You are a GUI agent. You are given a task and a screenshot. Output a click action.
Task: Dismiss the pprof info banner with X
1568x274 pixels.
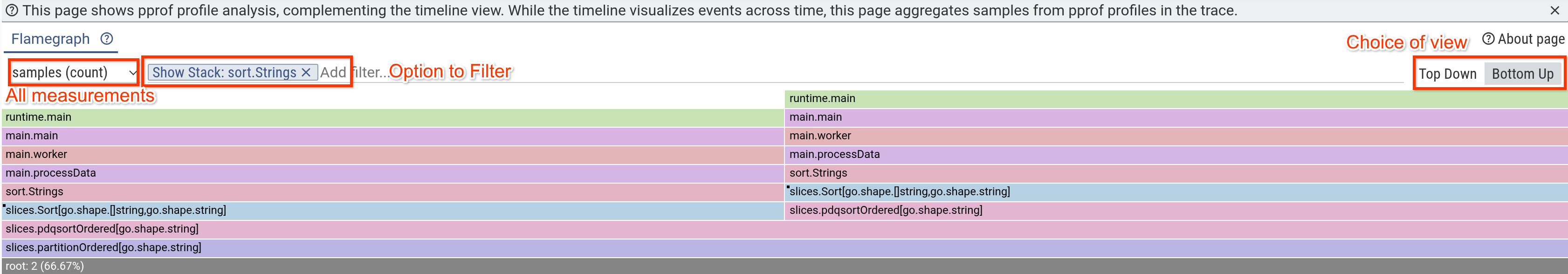[1554, 10]
